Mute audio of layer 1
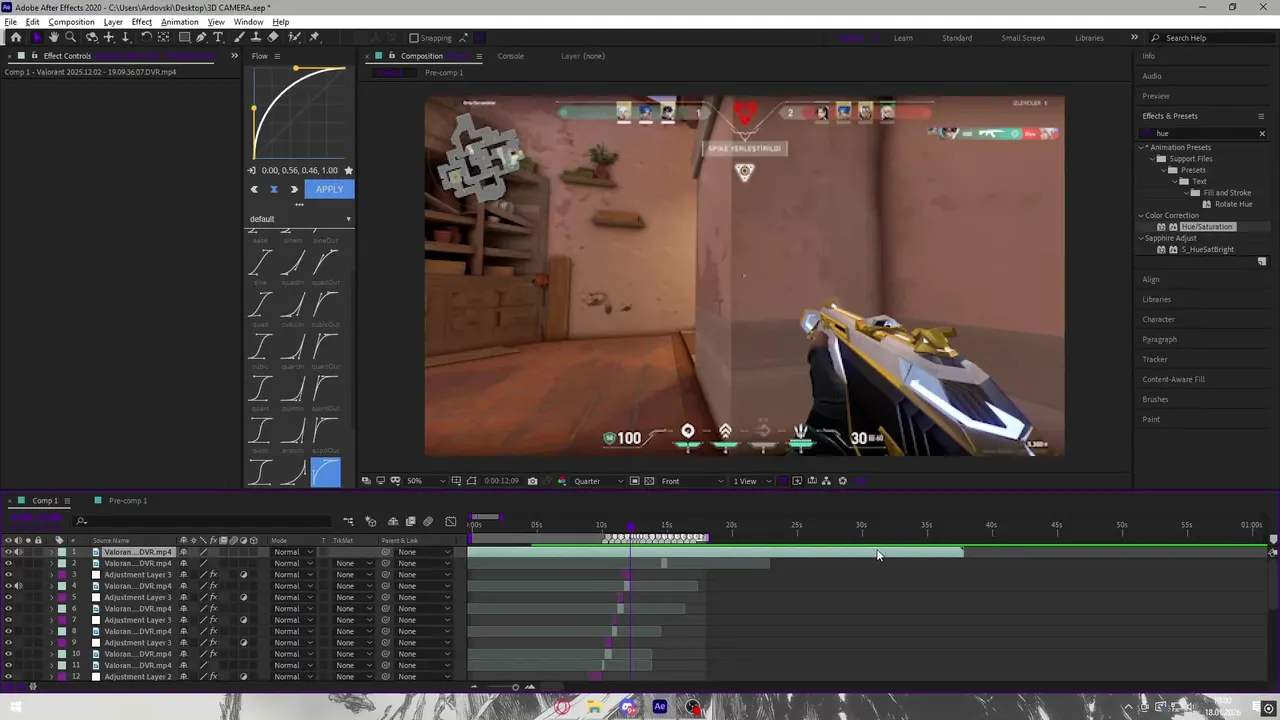1280x720 pixels. [18, 552]
